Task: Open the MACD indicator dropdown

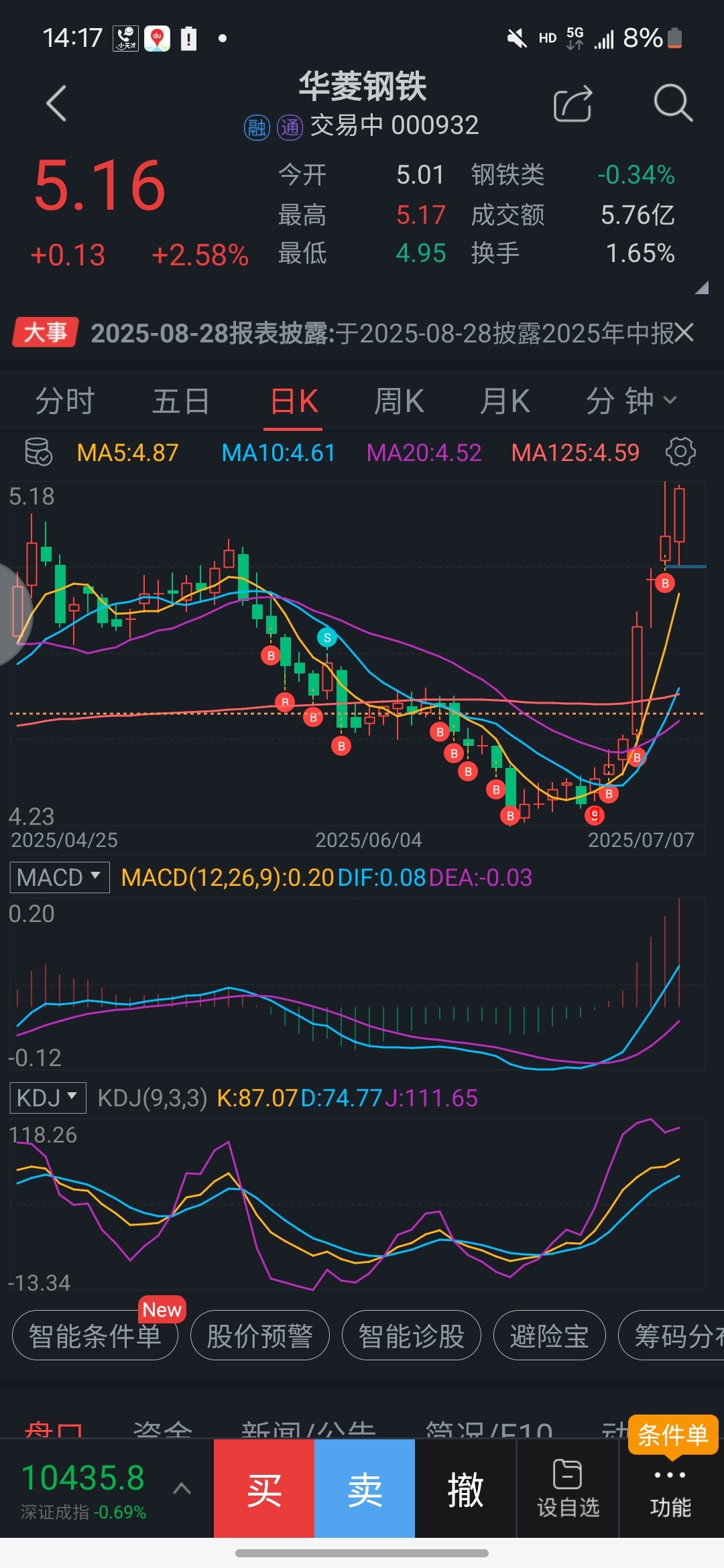Action: (60, 877)
